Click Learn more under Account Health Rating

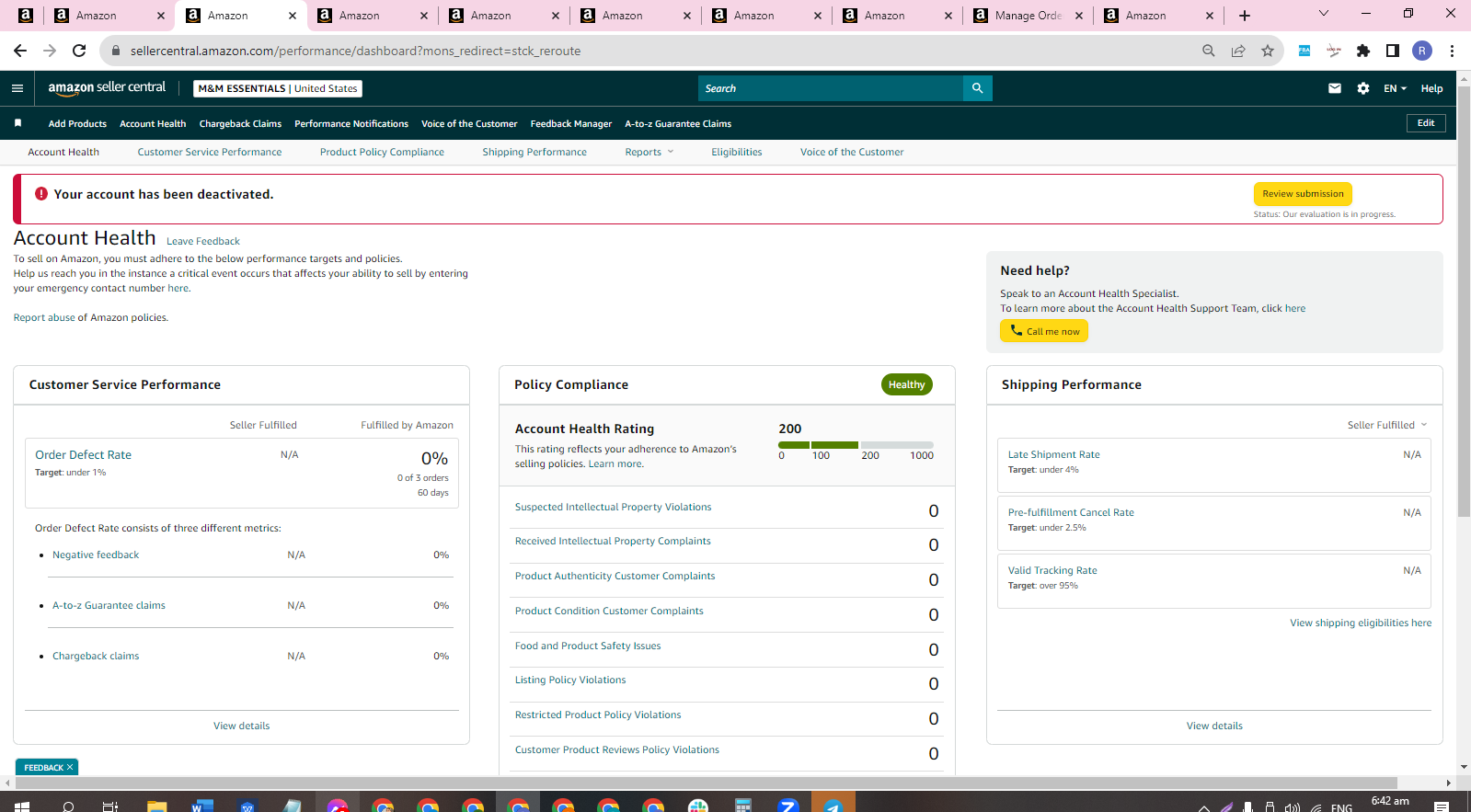pos(615,463)
